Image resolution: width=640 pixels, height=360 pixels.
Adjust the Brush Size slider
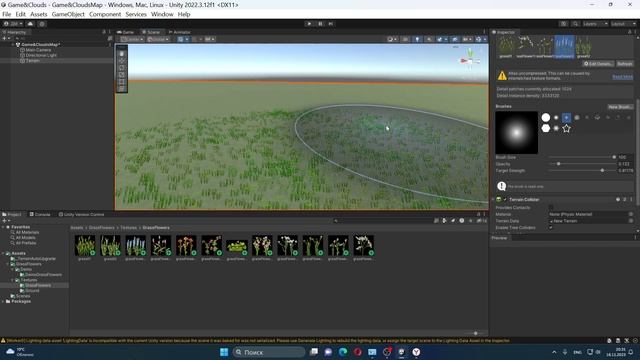pos(582,157)
